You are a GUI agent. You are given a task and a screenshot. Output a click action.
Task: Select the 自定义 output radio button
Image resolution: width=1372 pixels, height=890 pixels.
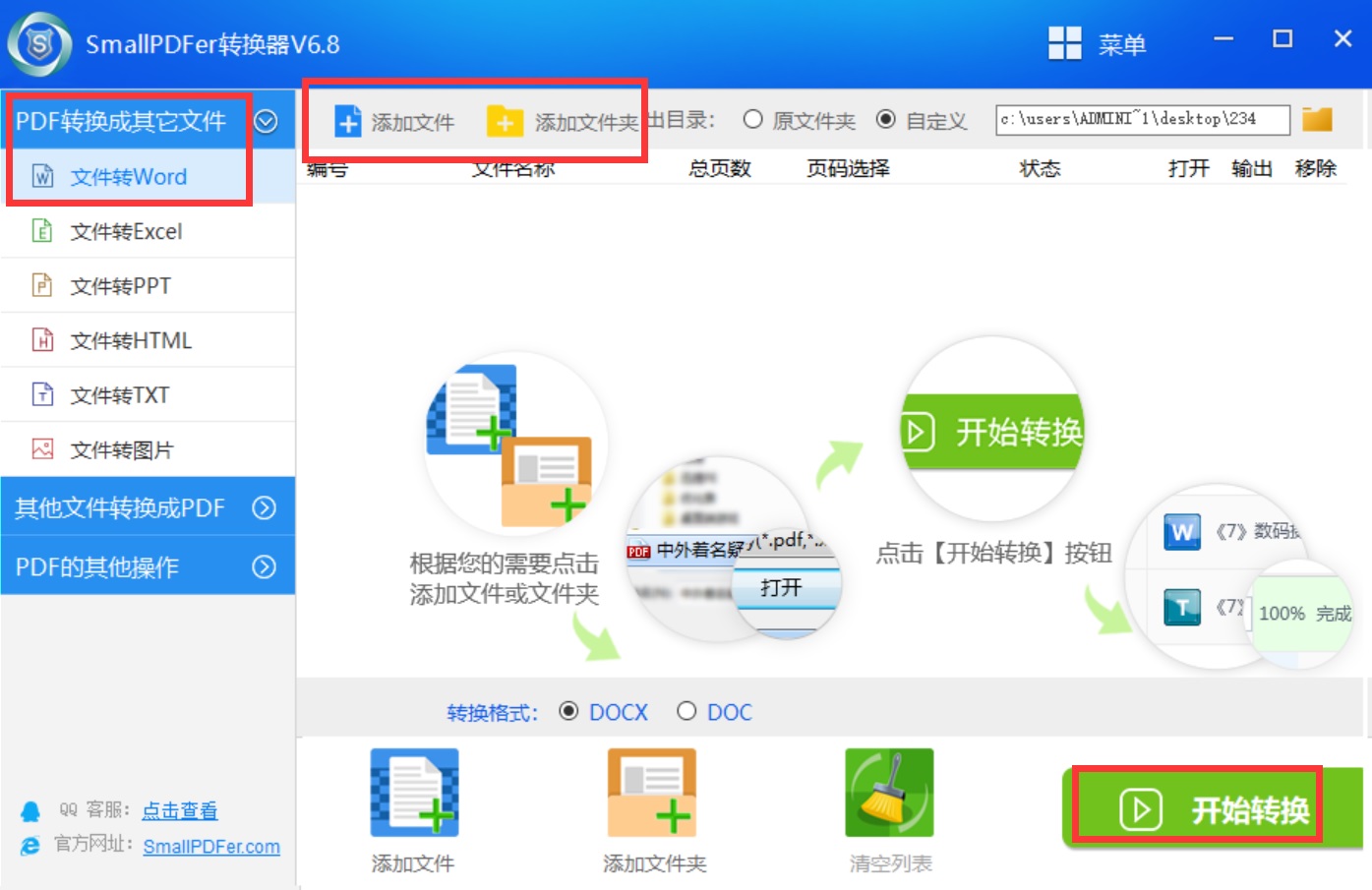click(x=886, y=119)
